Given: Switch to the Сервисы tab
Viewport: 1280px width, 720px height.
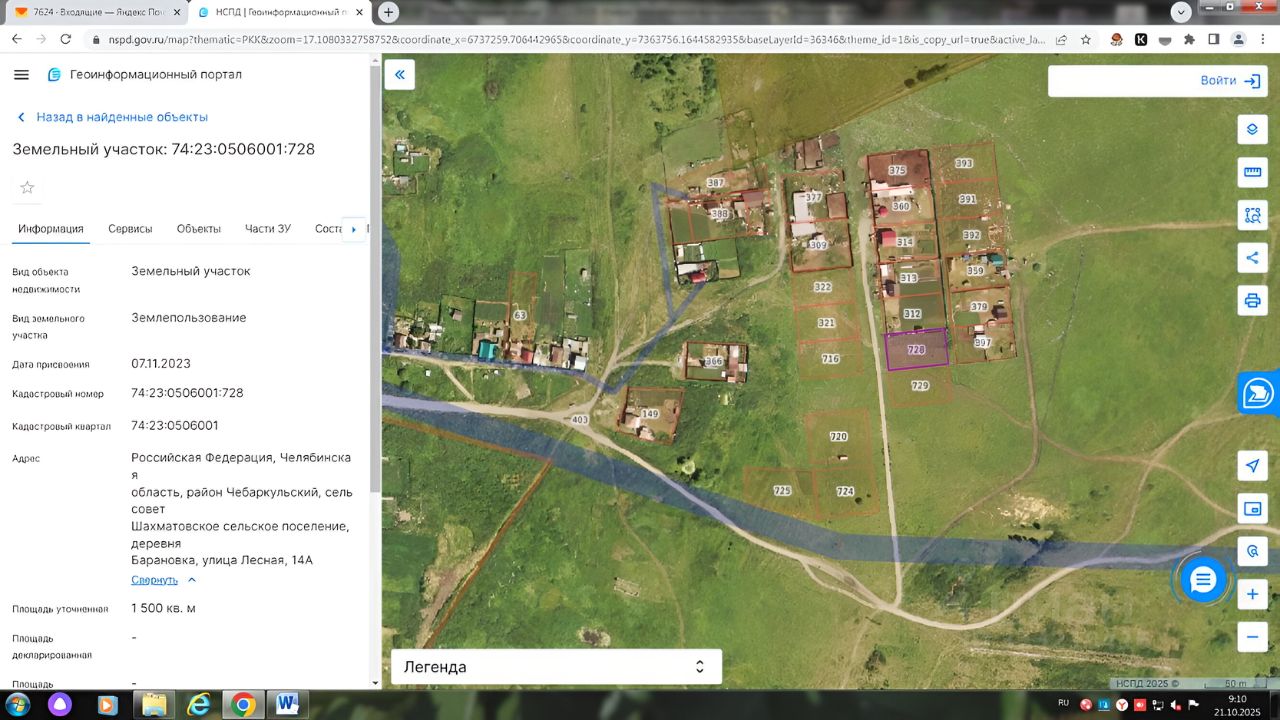Looking at the screenshot, I should (x=130, y=229).
